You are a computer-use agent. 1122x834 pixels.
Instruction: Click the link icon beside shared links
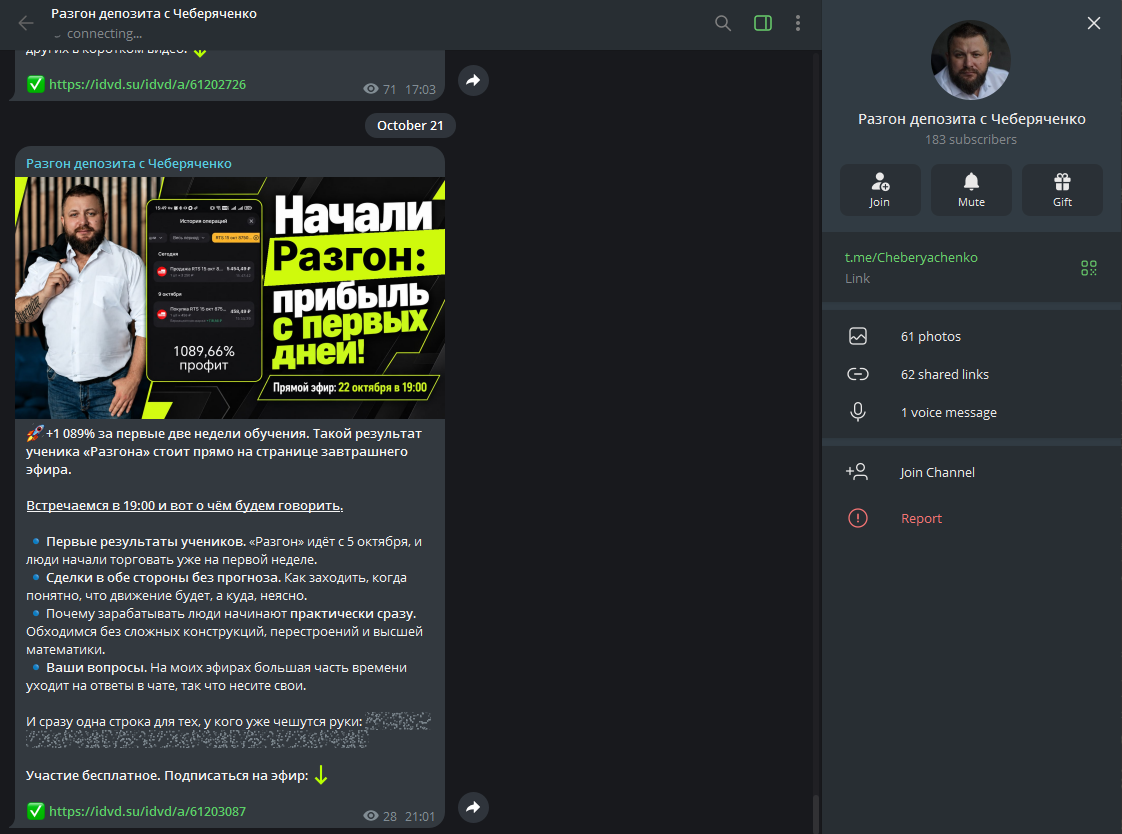point(858,374)
